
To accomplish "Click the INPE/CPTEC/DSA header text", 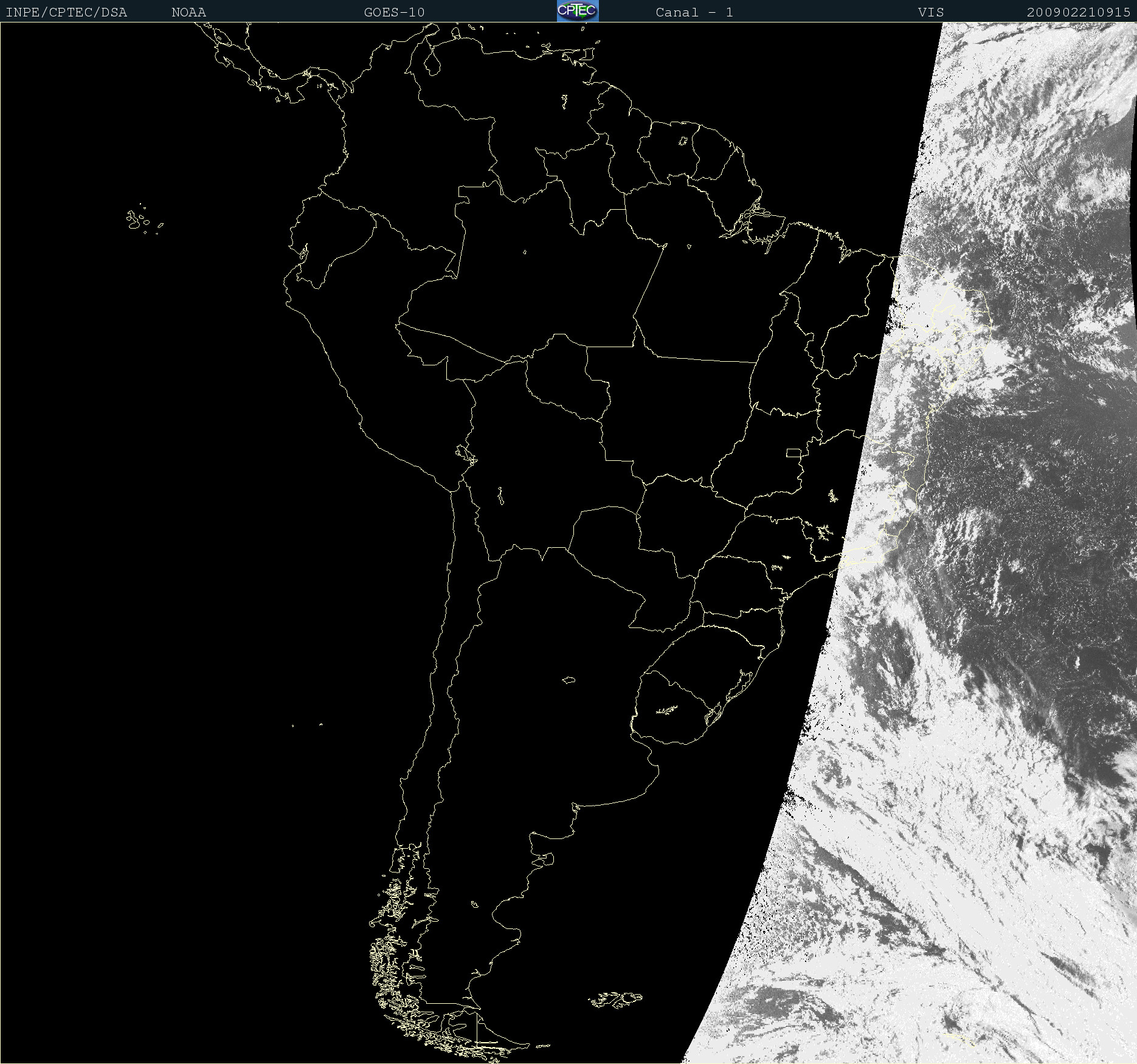I will (66, 12).
